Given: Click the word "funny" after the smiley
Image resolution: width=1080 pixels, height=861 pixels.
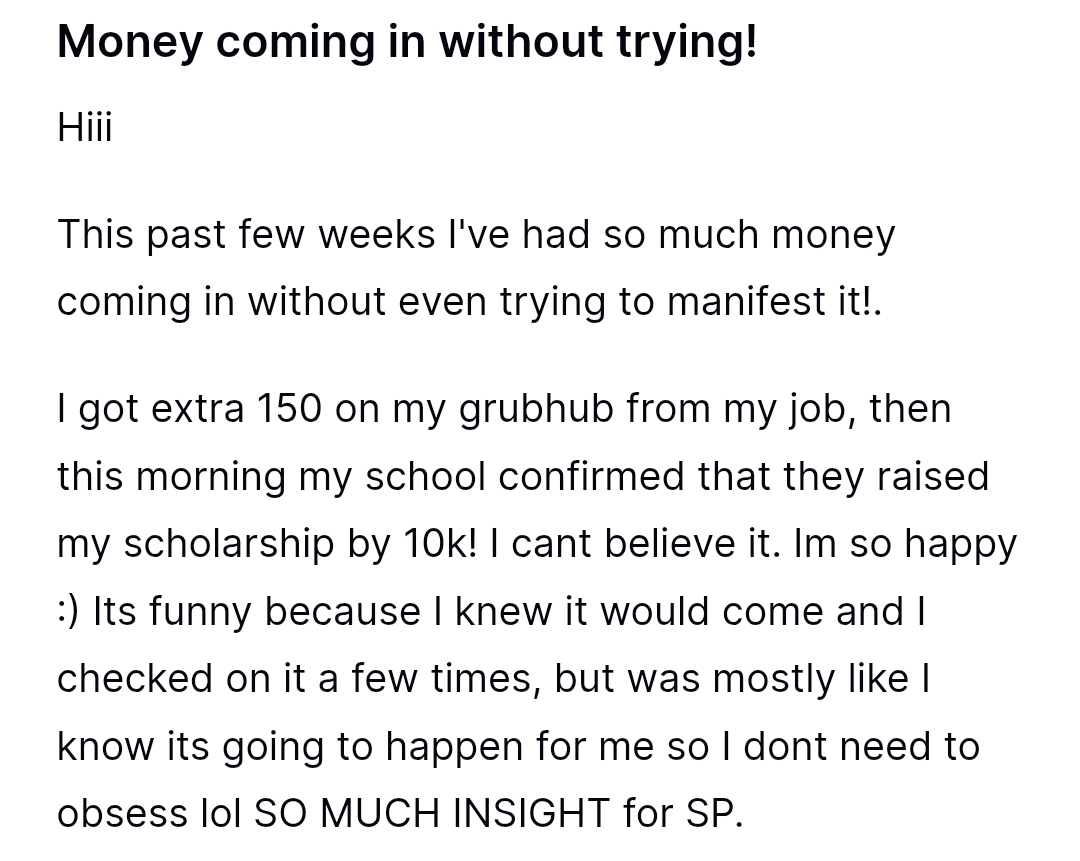Looking at the screenshot, I should [x=205, y=611].
